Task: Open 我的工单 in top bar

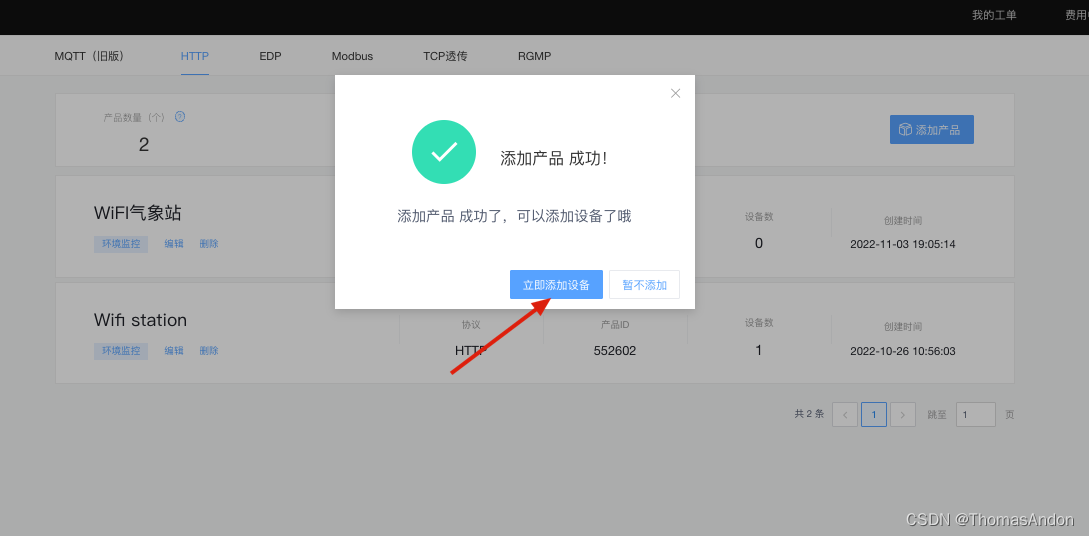Action: click(994, 15)
